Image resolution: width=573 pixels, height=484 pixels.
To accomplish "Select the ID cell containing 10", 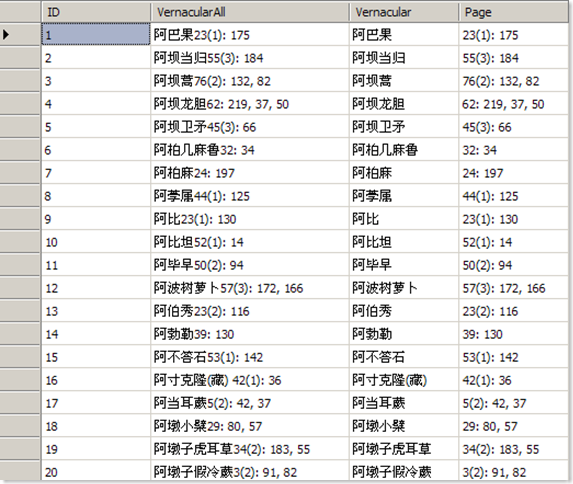I will pos(96,242).
